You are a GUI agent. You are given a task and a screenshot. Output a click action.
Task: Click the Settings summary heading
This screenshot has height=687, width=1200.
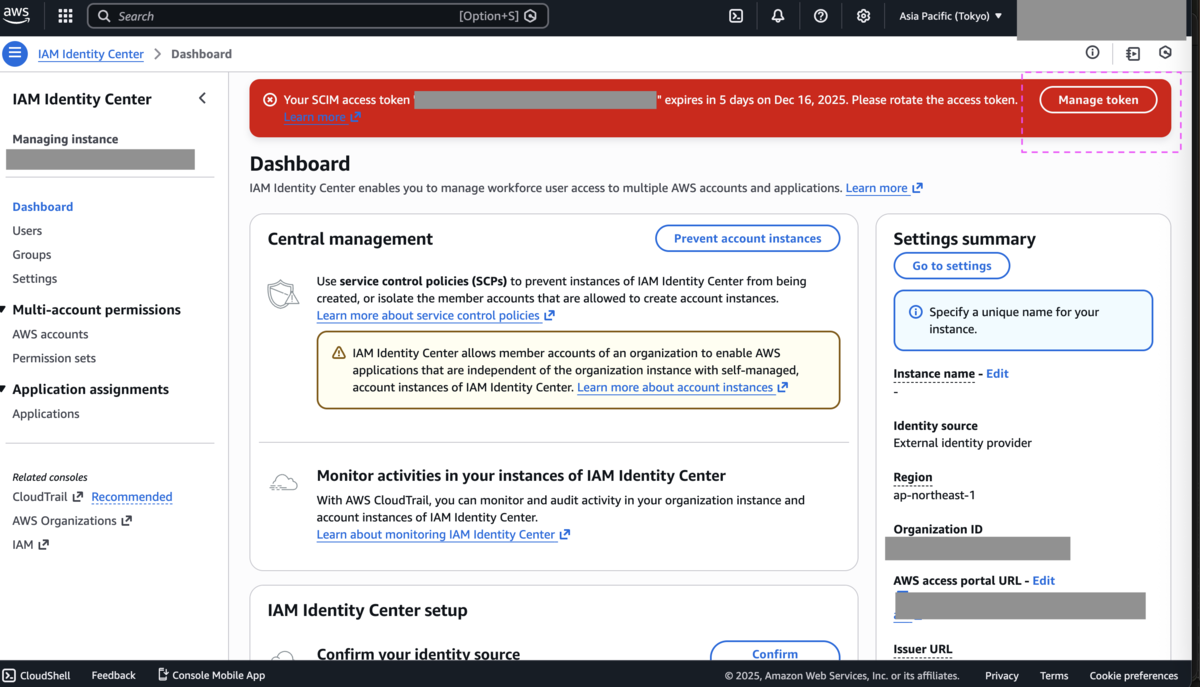coord(964,239)
